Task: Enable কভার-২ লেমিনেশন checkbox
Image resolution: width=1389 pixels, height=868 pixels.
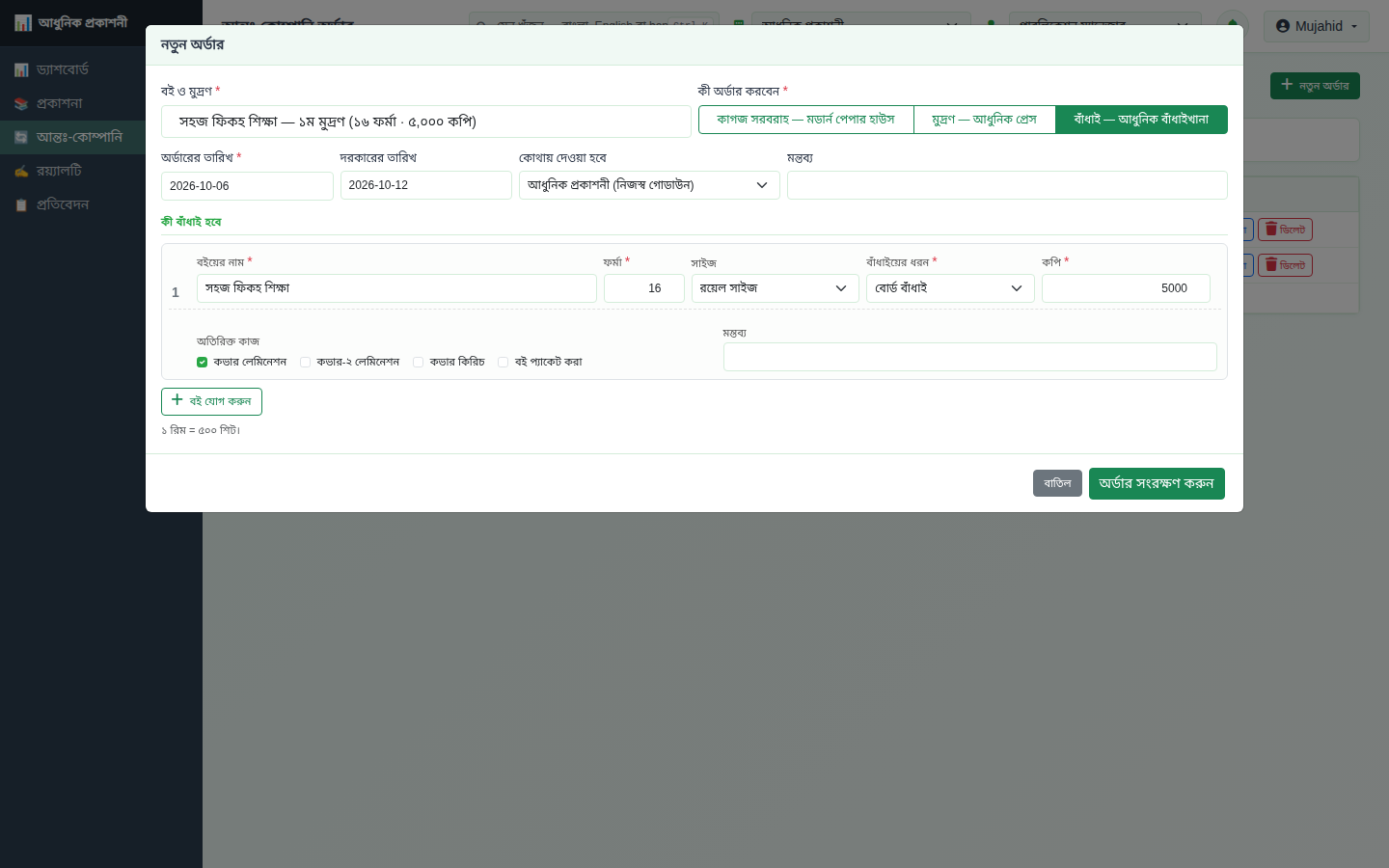Action: (x=305, y=363)
